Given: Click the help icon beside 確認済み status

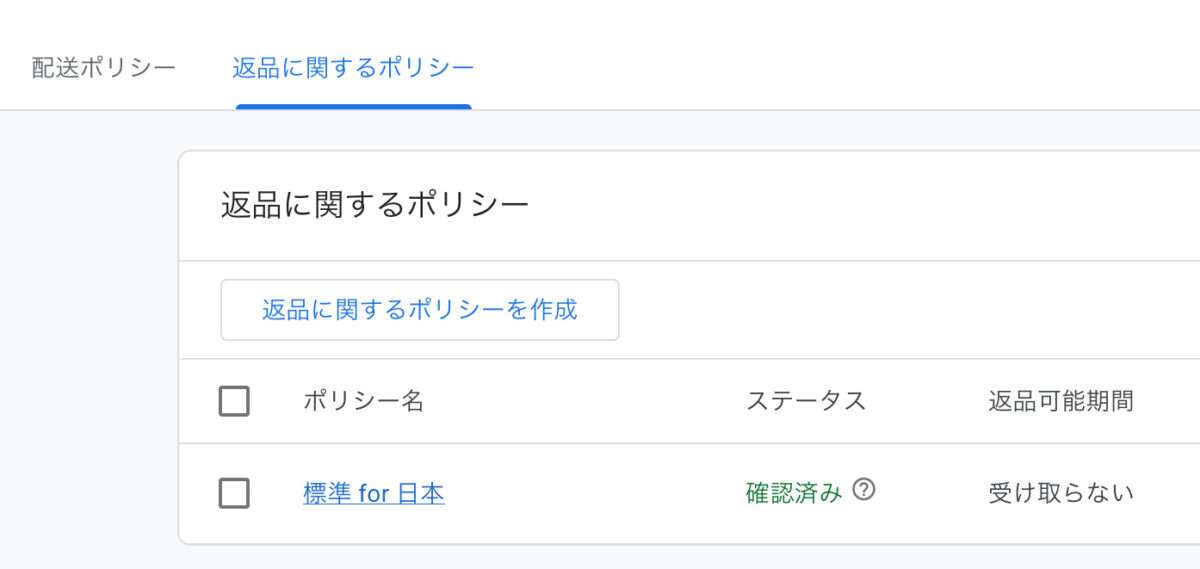Looking at the screenshot, I should tap(864, 490).
